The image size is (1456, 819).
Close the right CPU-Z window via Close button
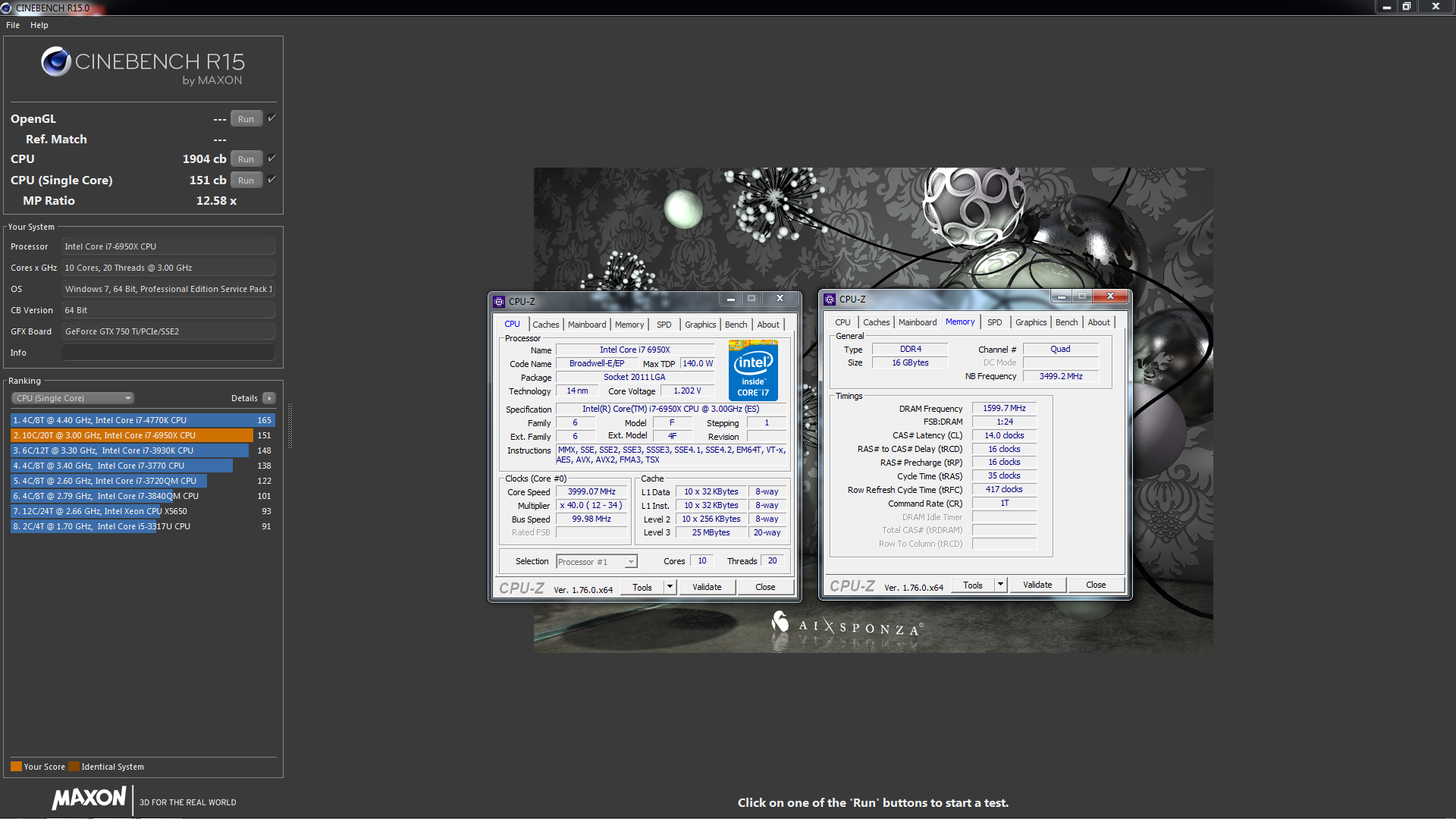pos(1095,584)
